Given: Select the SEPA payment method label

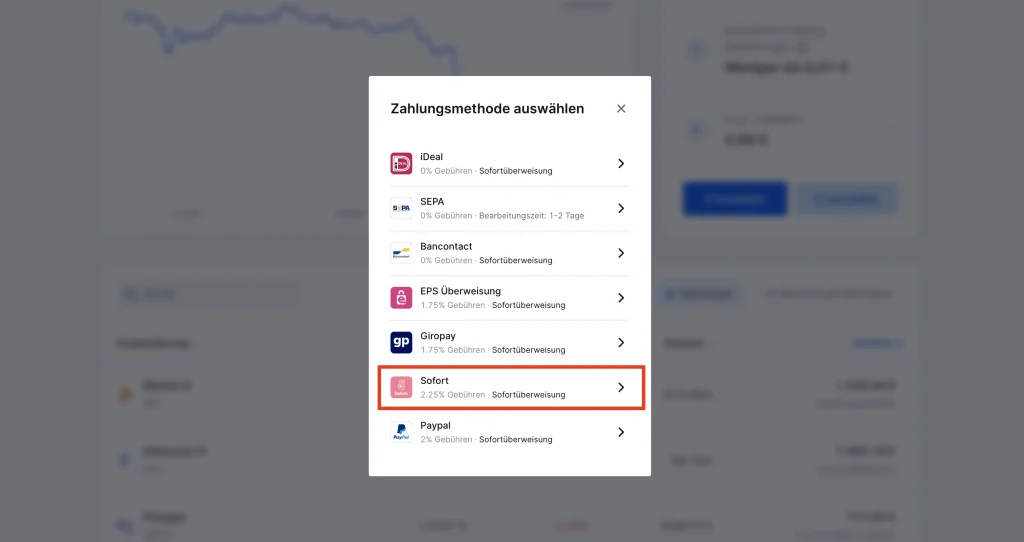Looking at the screenshot, I should [432, 201].
